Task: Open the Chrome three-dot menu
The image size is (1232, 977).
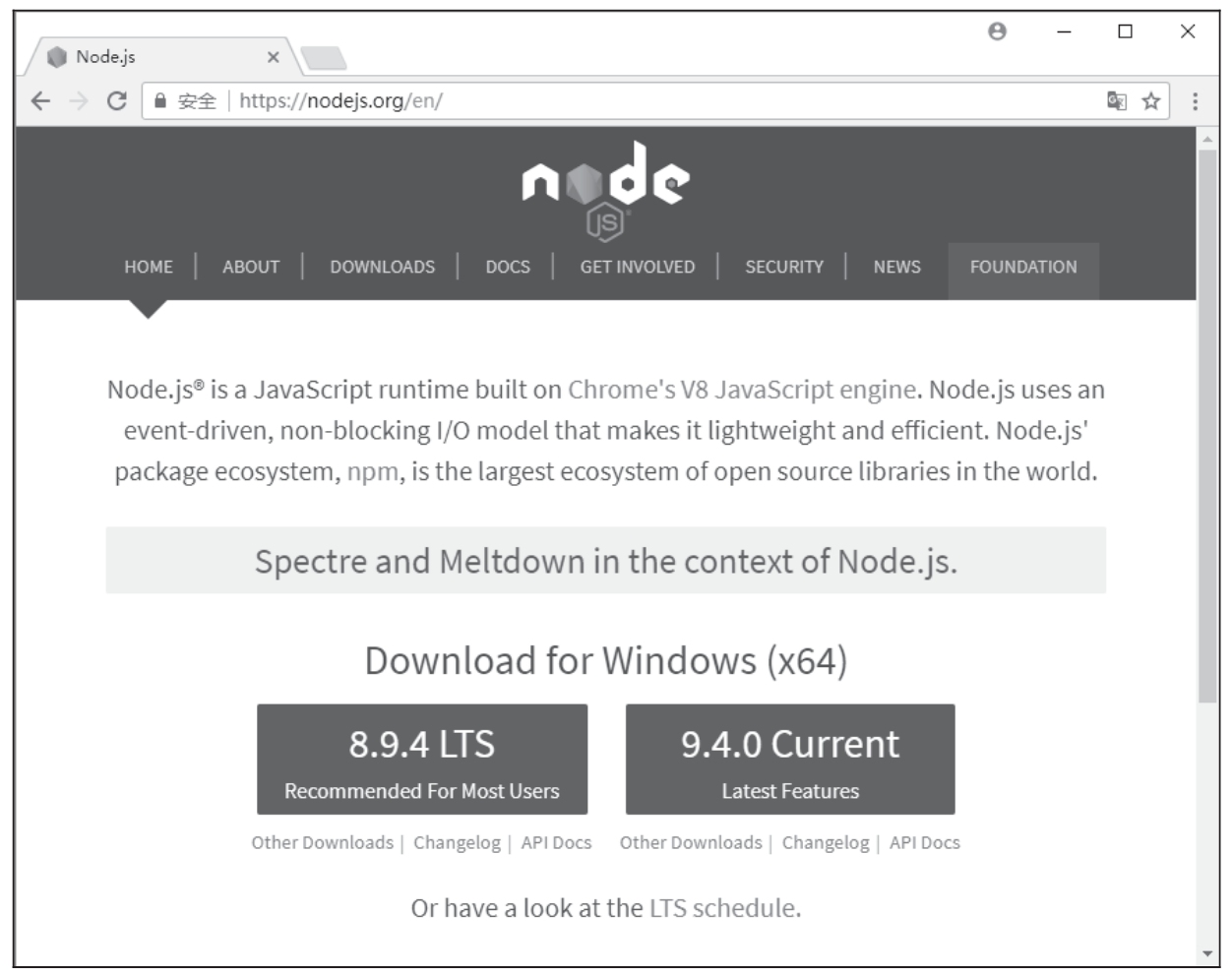Action: point(1195,101)
